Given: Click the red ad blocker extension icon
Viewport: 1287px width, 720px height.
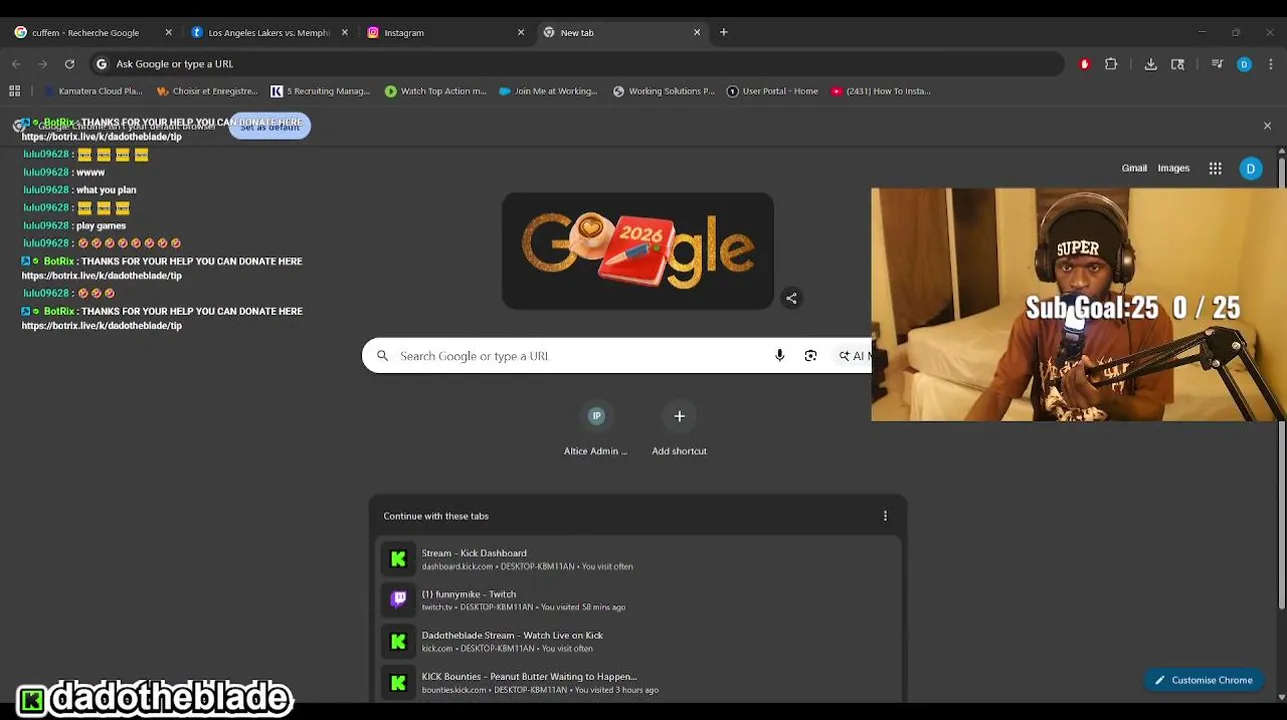Looking at the screenshot, I should (x=1084, y=64).
